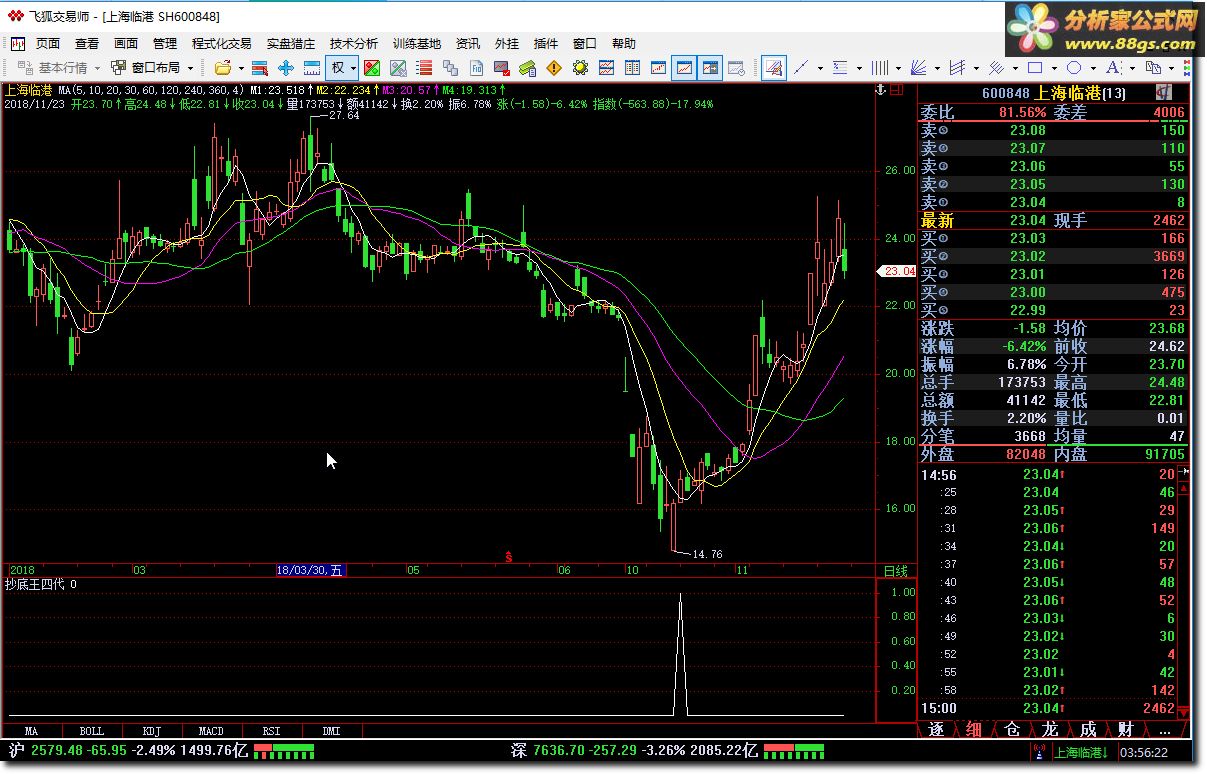1207x774 pixels.
Task: Select the MA indicator tab
Action: pyautogui.click(x=31, y=731)
